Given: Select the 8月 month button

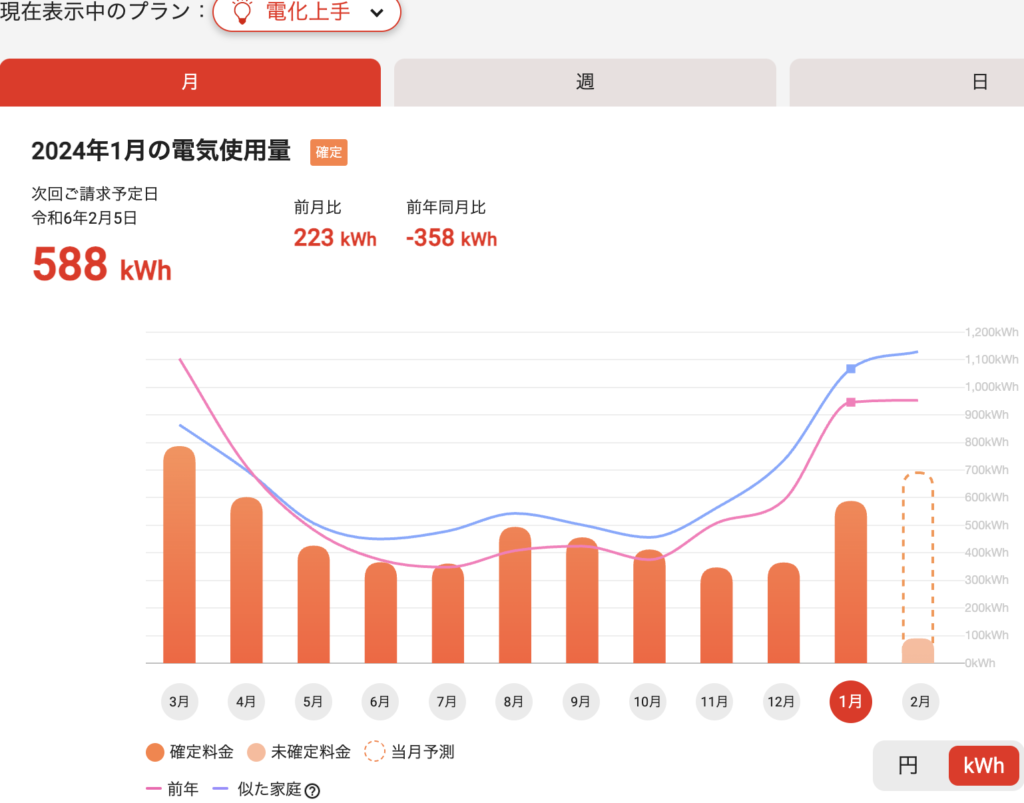Looking at the screenshot, I should point(514,702).
